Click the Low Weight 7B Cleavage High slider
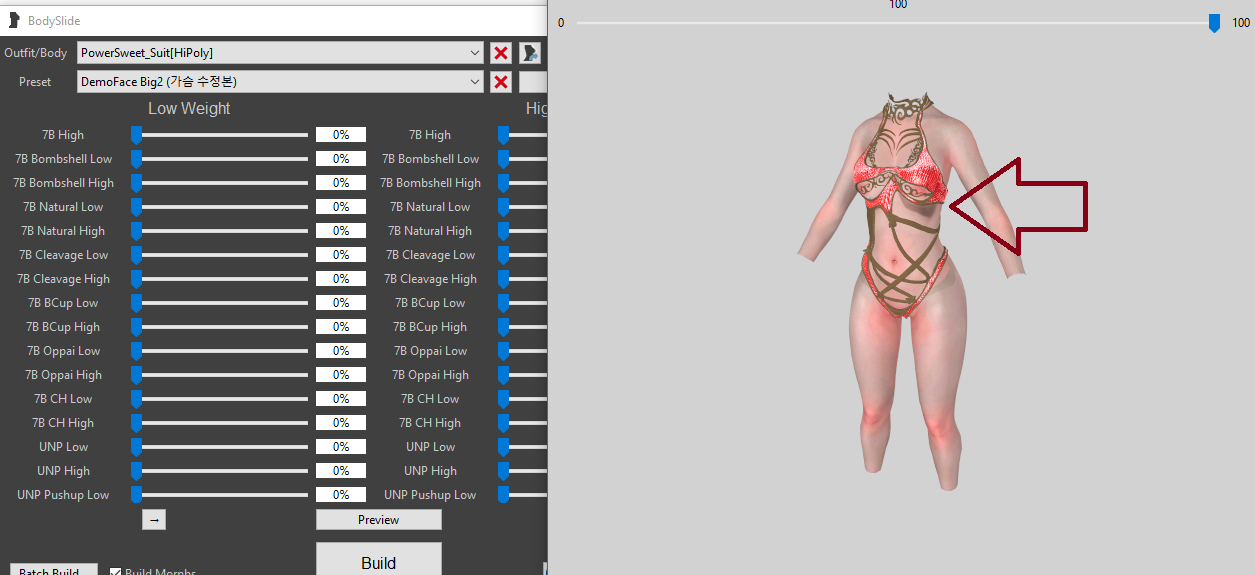 point(221,279)
